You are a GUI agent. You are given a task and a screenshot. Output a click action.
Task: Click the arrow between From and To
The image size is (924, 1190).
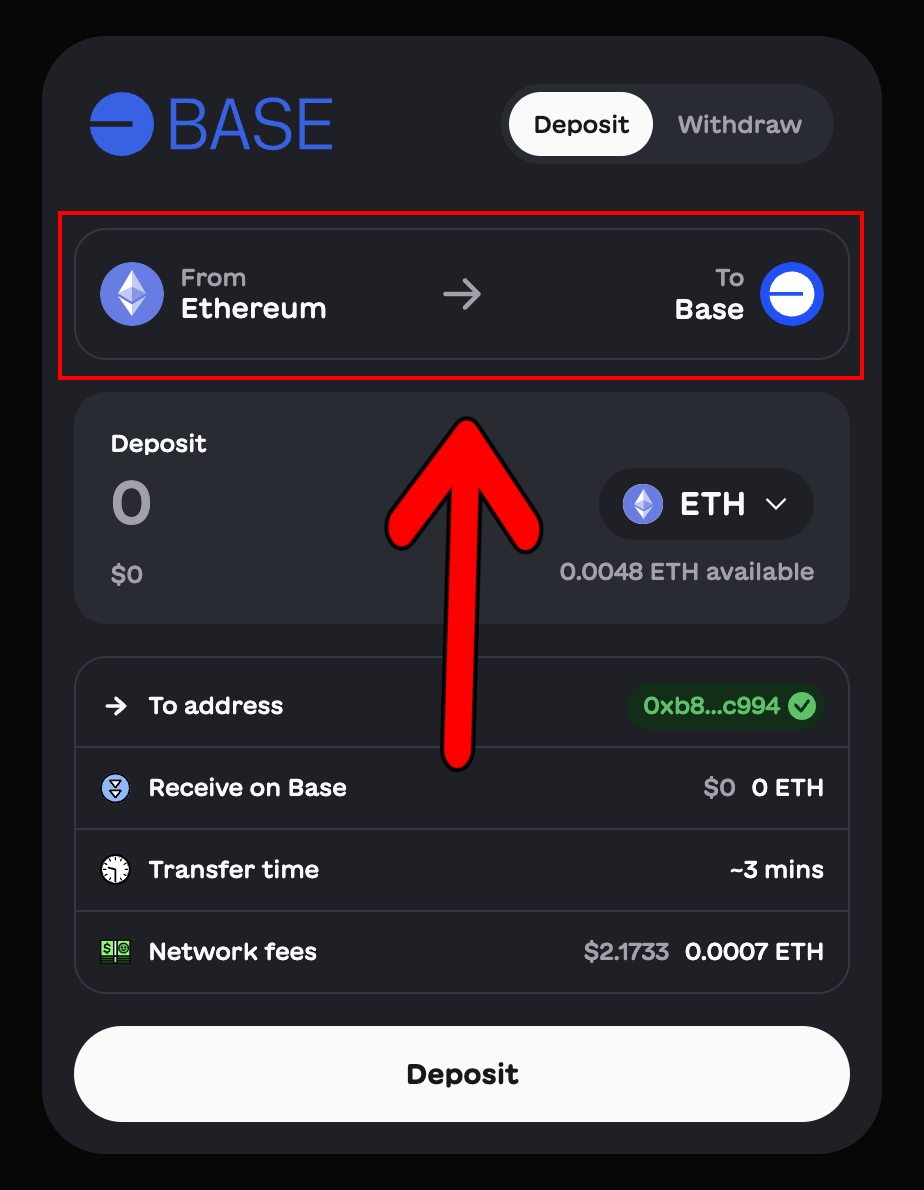462,294
